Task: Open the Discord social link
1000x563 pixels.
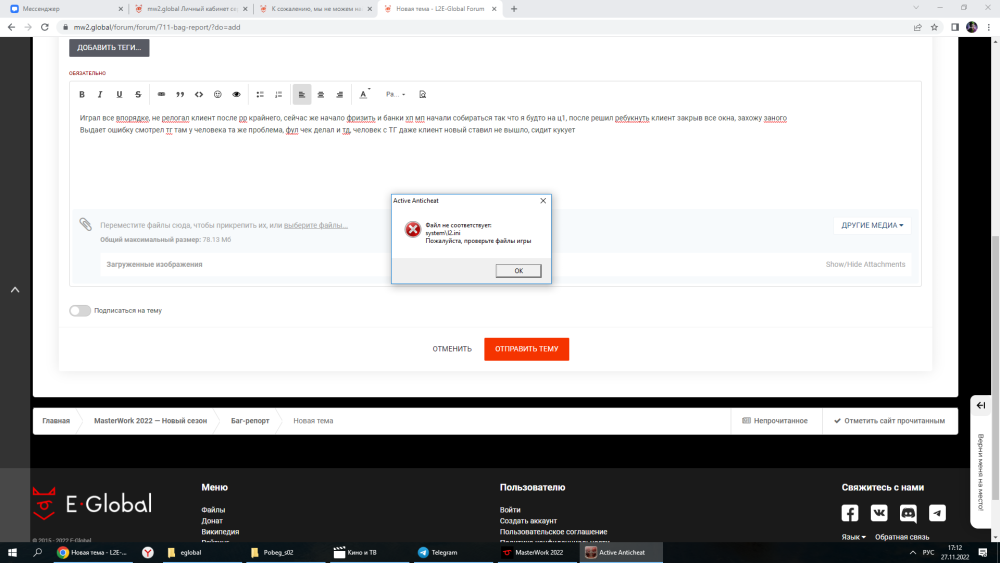Action: click(908, 513)
